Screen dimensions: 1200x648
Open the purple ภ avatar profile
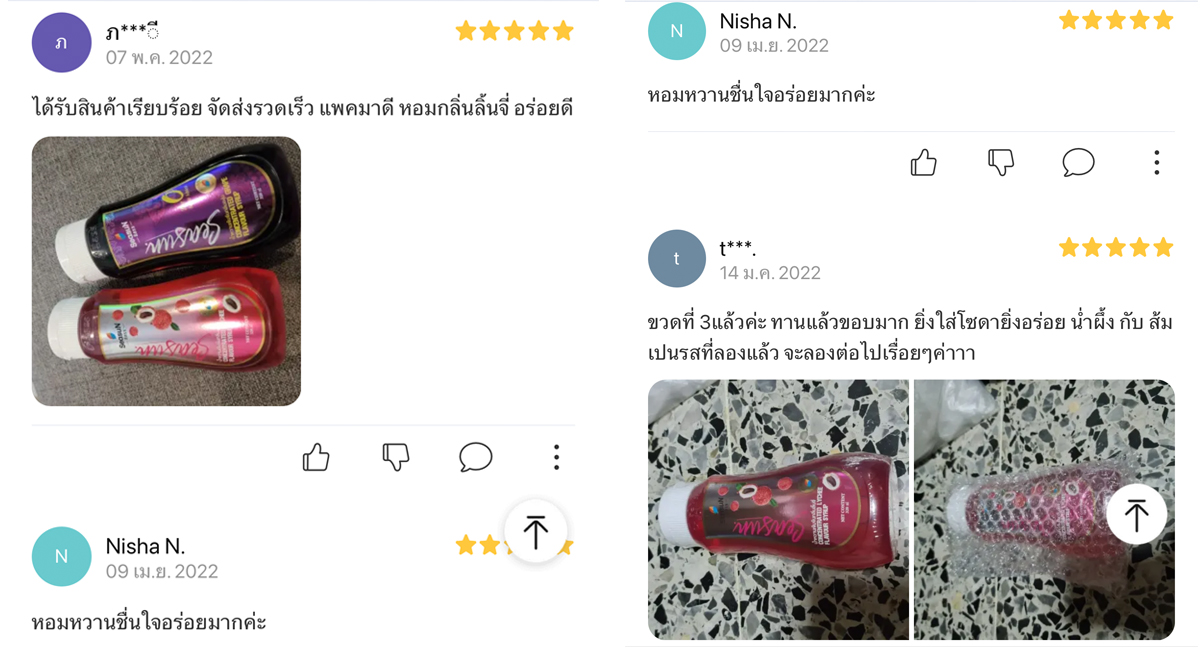pyautogui.click(x=62, y=42)
